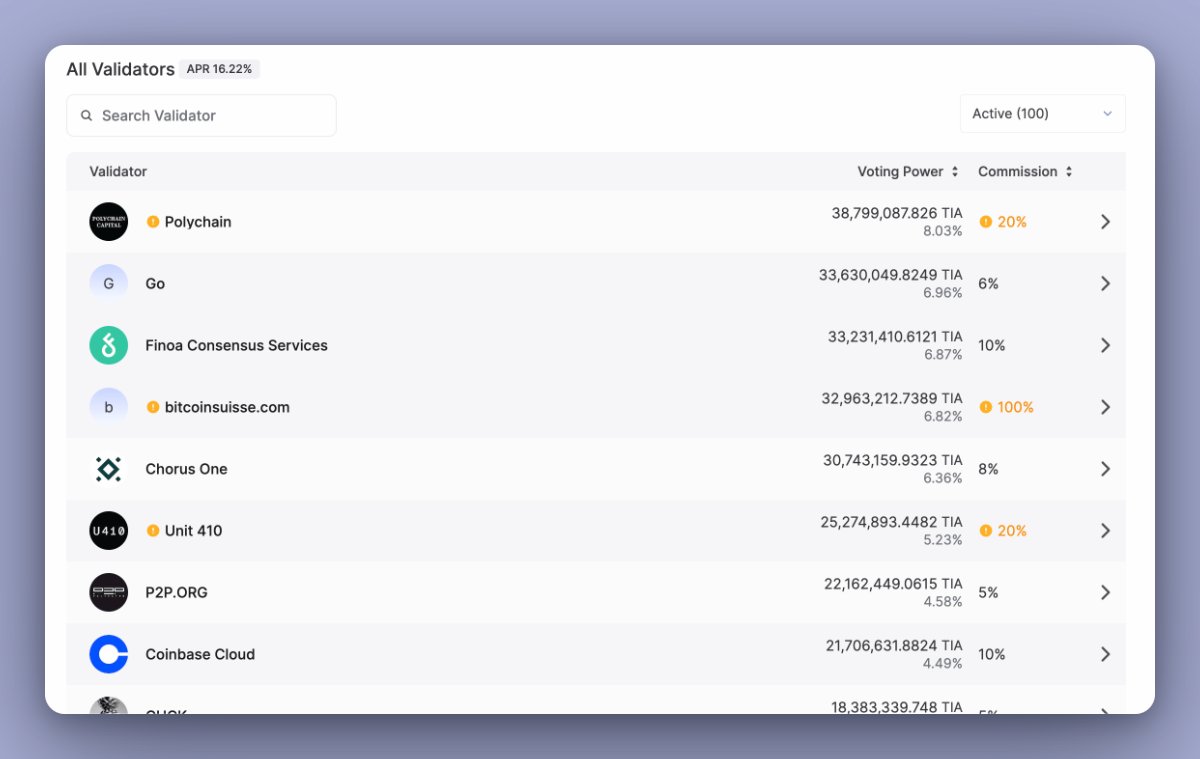Screen dimensions: 1200x759
Task: Click the search magnifier icon
Action: (87, 116)
